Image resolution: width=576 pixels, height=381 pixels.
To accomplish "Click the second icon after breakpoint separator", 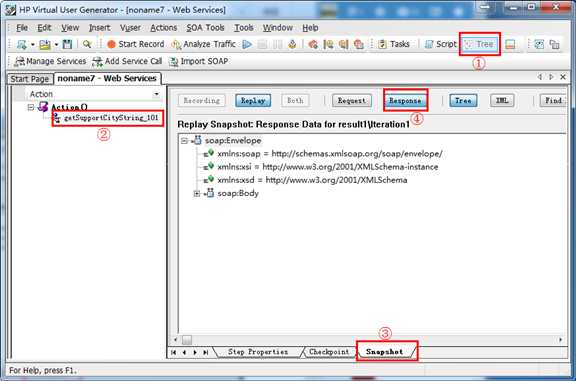I will click(328, 44).
